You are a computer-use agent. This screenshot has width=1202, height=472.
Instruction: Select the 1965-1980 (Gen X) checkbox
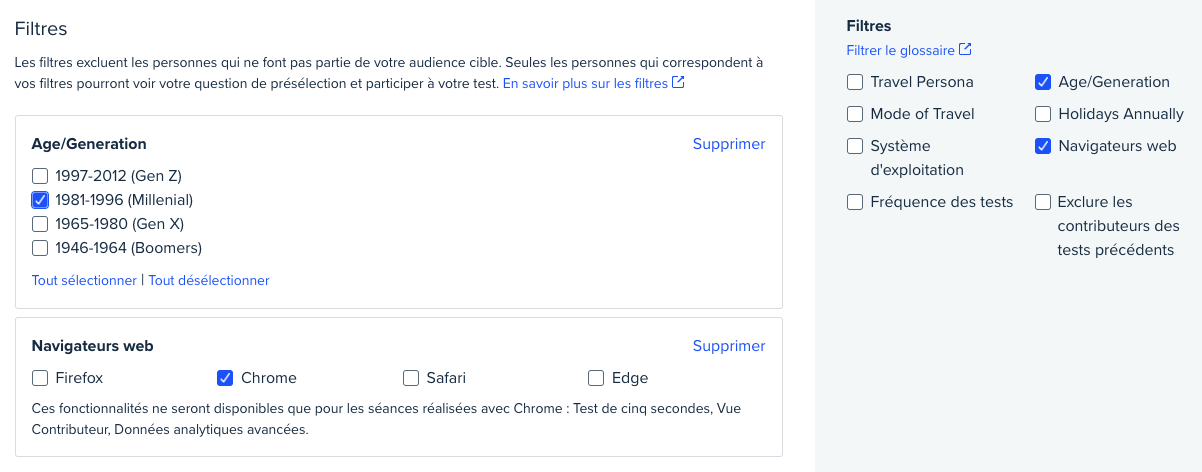tap(40, 224)
